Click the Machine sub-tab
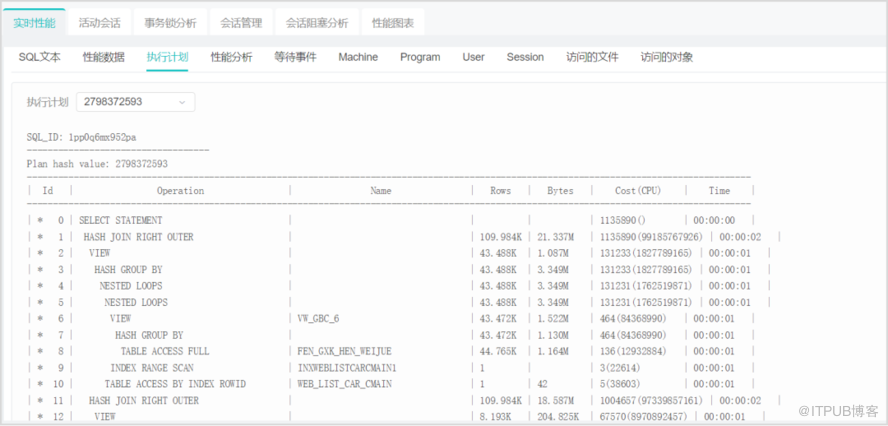The height and width of the screenshot is (426, 888). coord(358,58)
